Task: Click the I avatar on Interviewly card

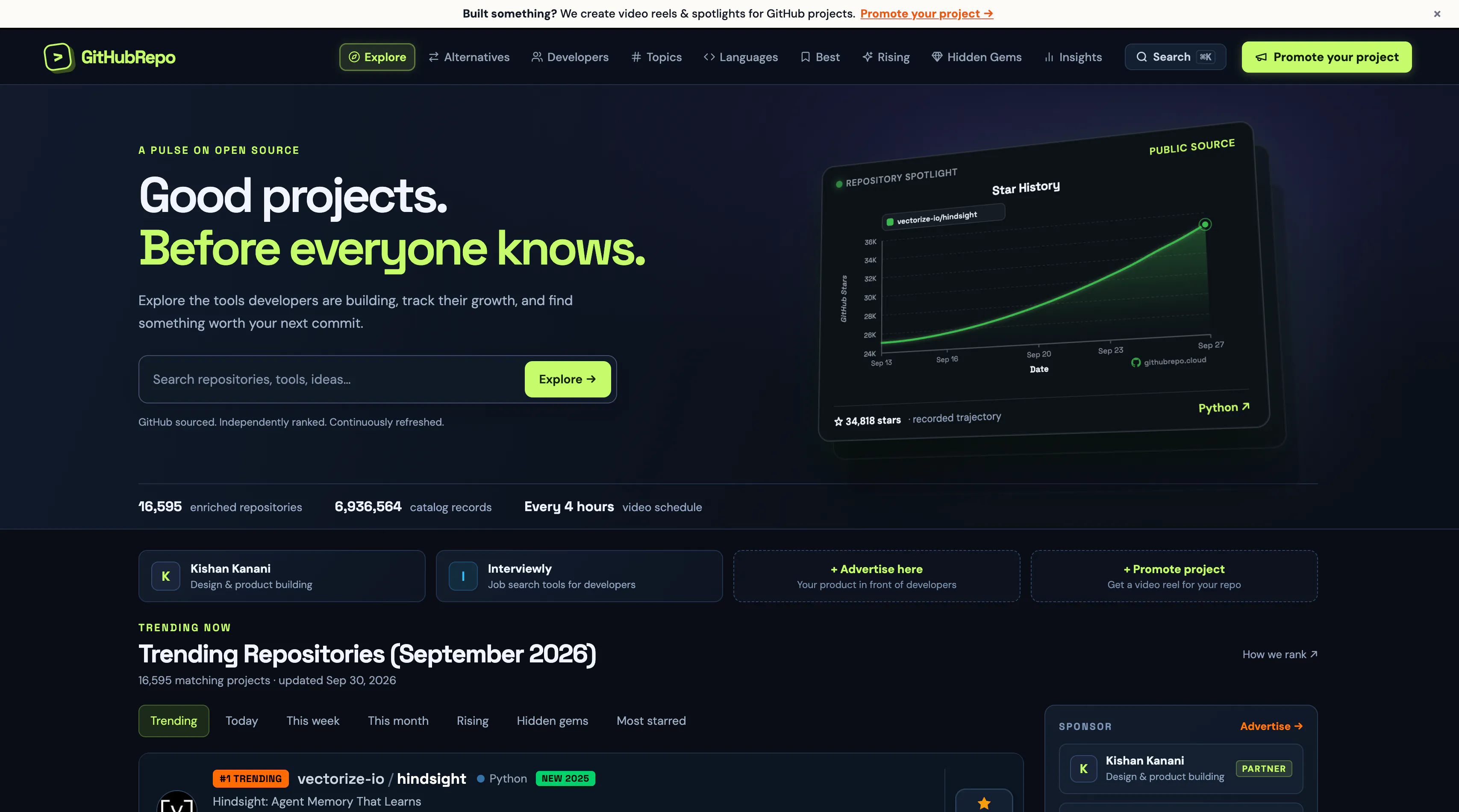Action: [463, 577]
